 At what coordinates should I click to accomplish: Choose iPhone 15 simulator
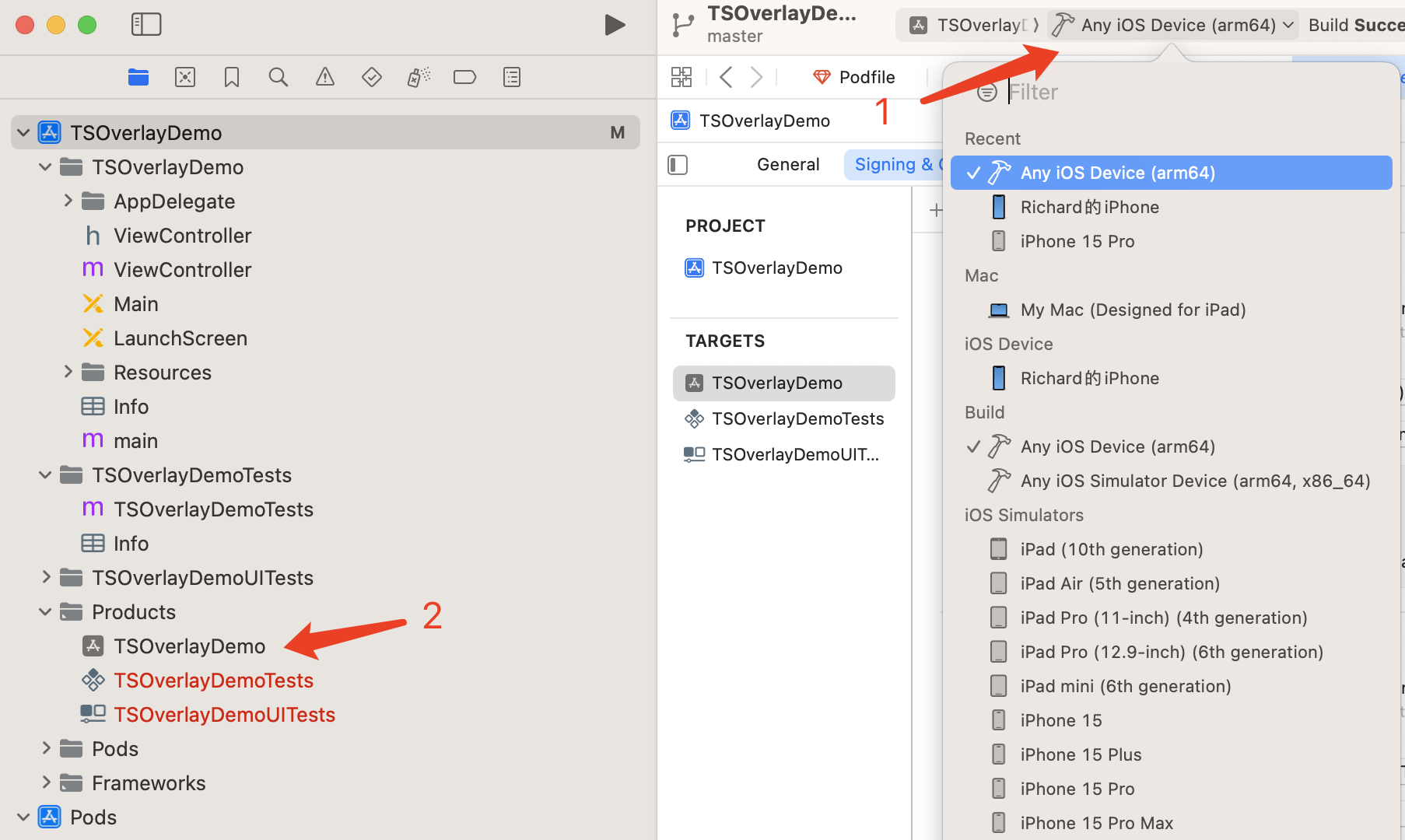[1171, 720]
